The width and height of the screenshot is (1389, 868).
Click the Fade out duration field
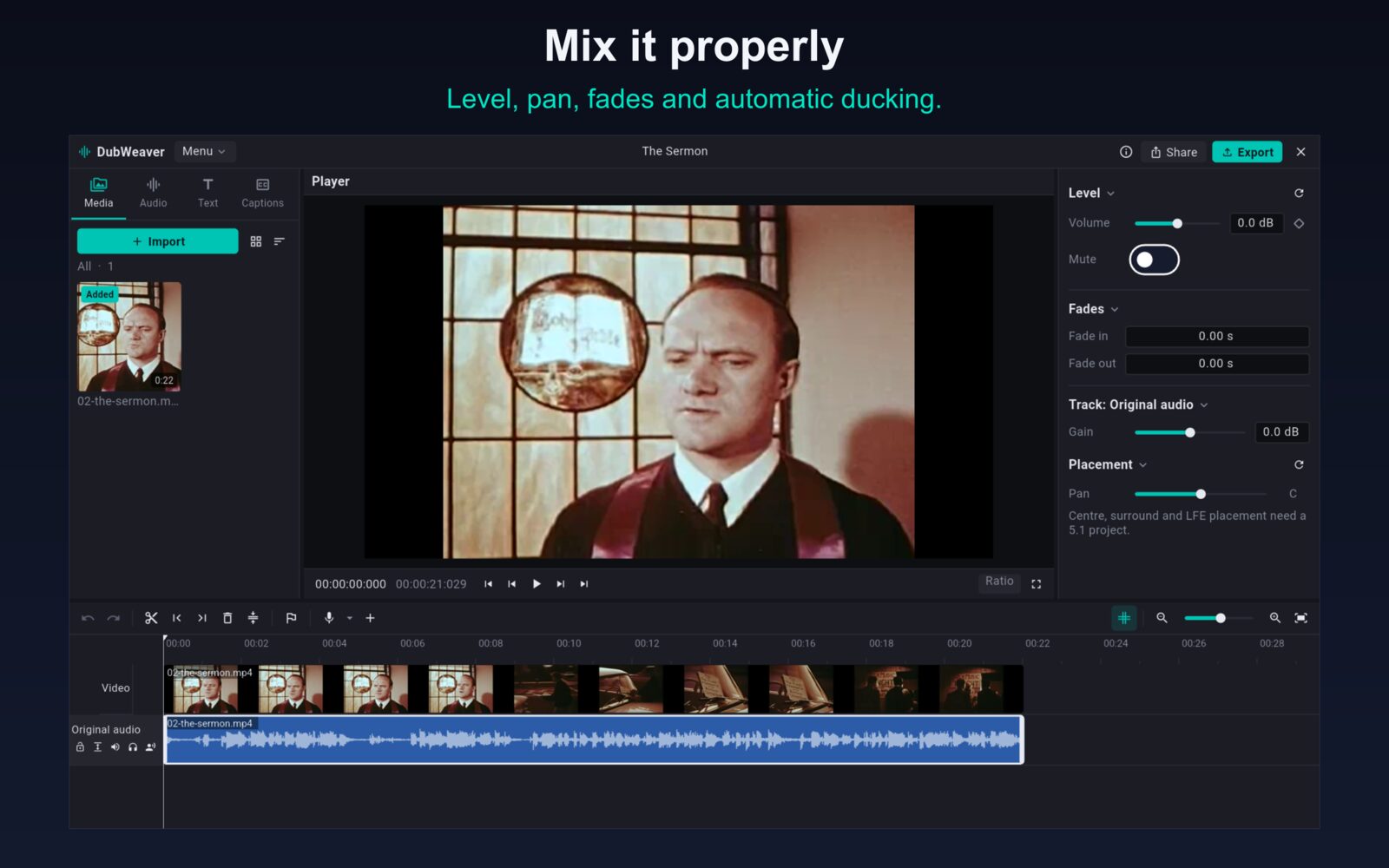point(1217,364)
